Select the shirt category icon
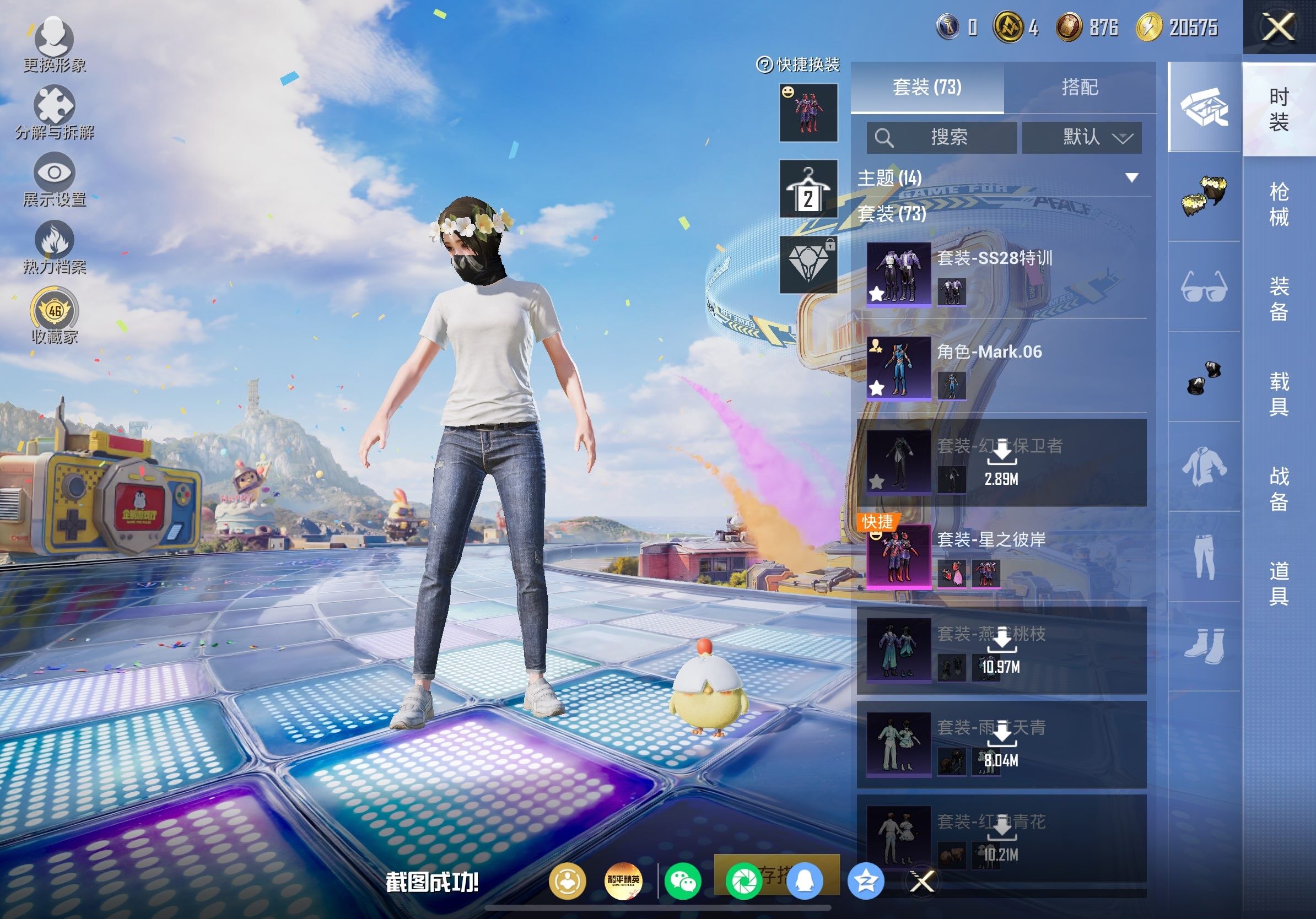1316x919 pixels. pos(1204,467)
